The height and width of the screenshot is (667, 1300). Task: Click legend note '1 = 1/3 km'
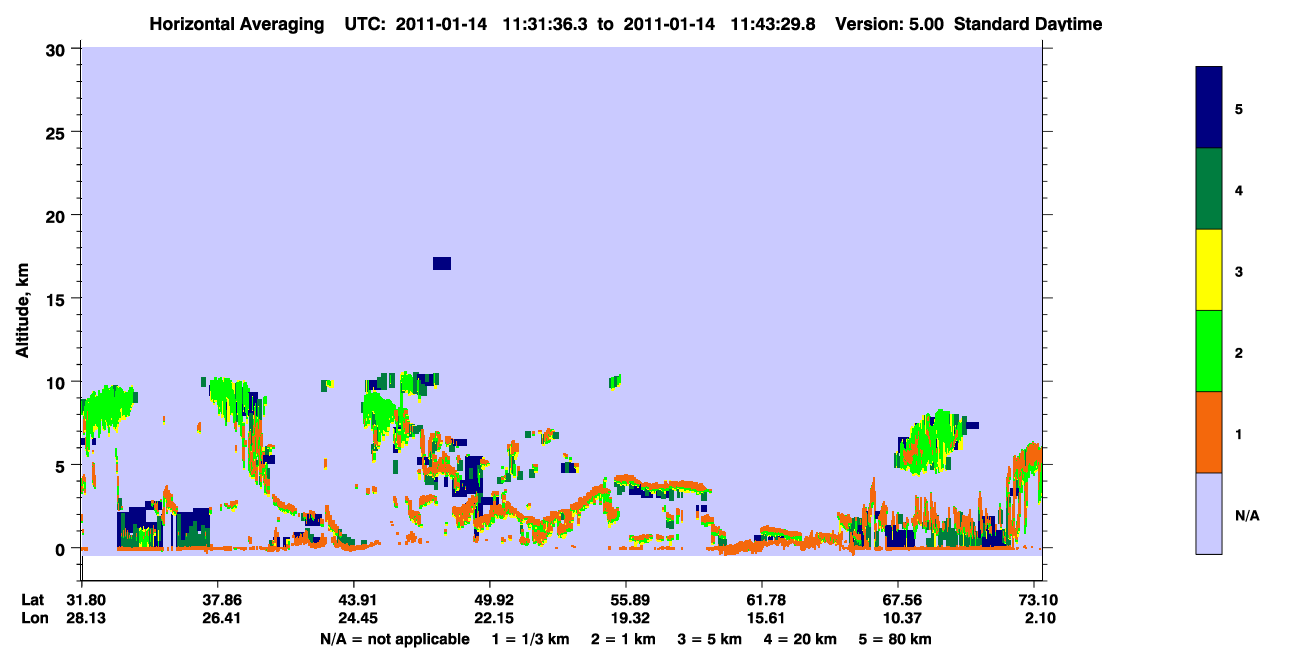tap(531, 639)
